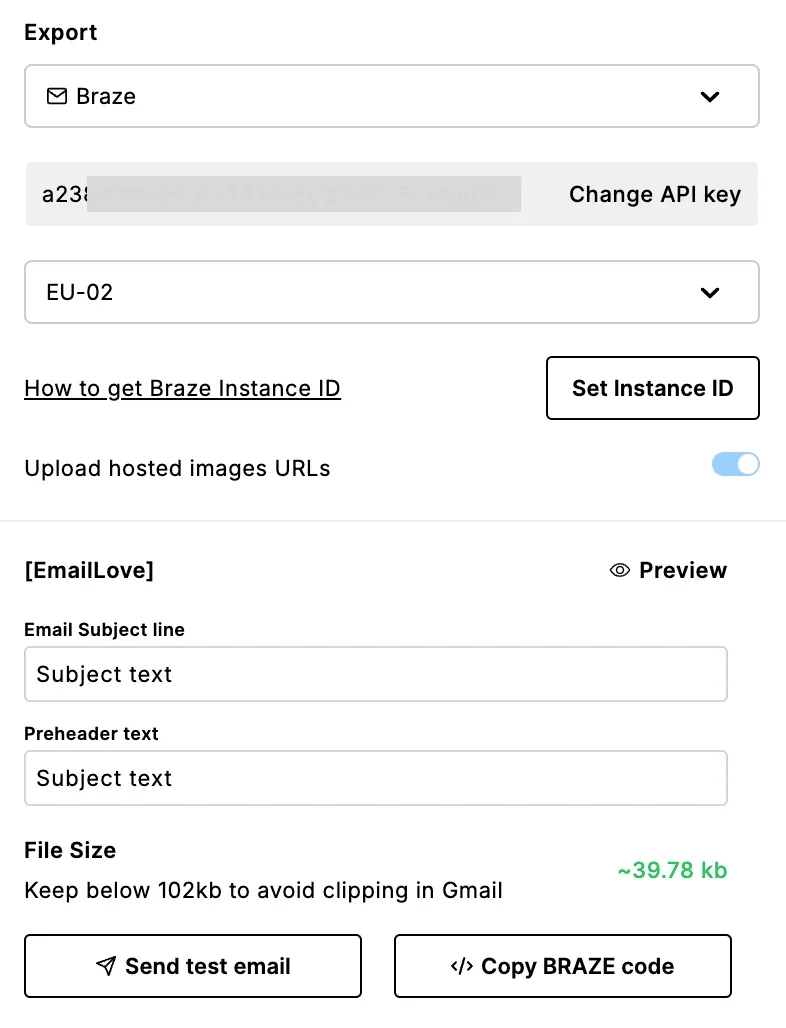Click the envelope icon beside Braze
Viewport: 786px width, 1028px height.
[x=57, y=97]
